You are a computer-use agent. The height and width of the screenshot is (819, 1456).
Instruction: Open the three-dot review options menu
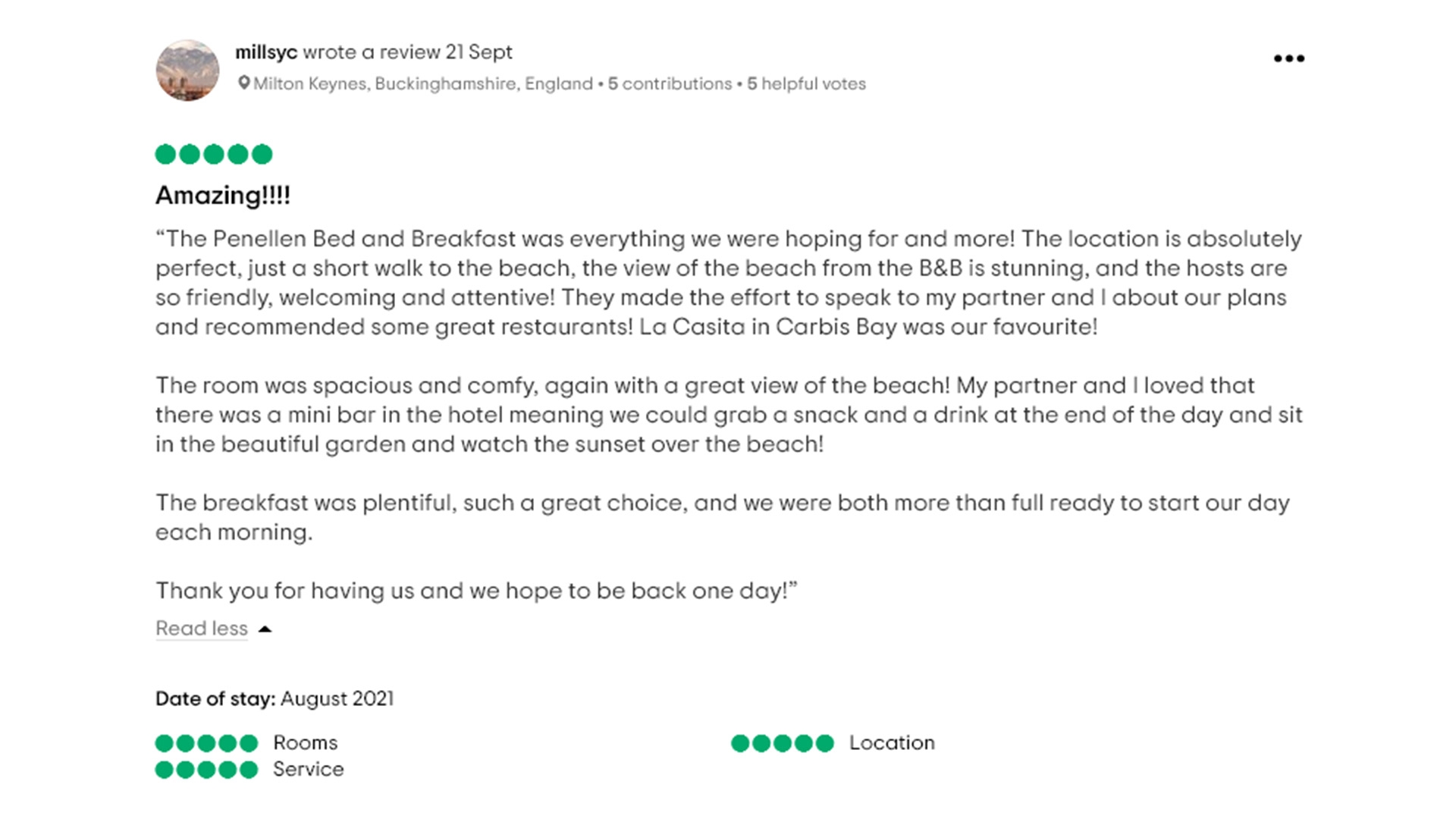pyautogui.click(x=1288, y=58)
